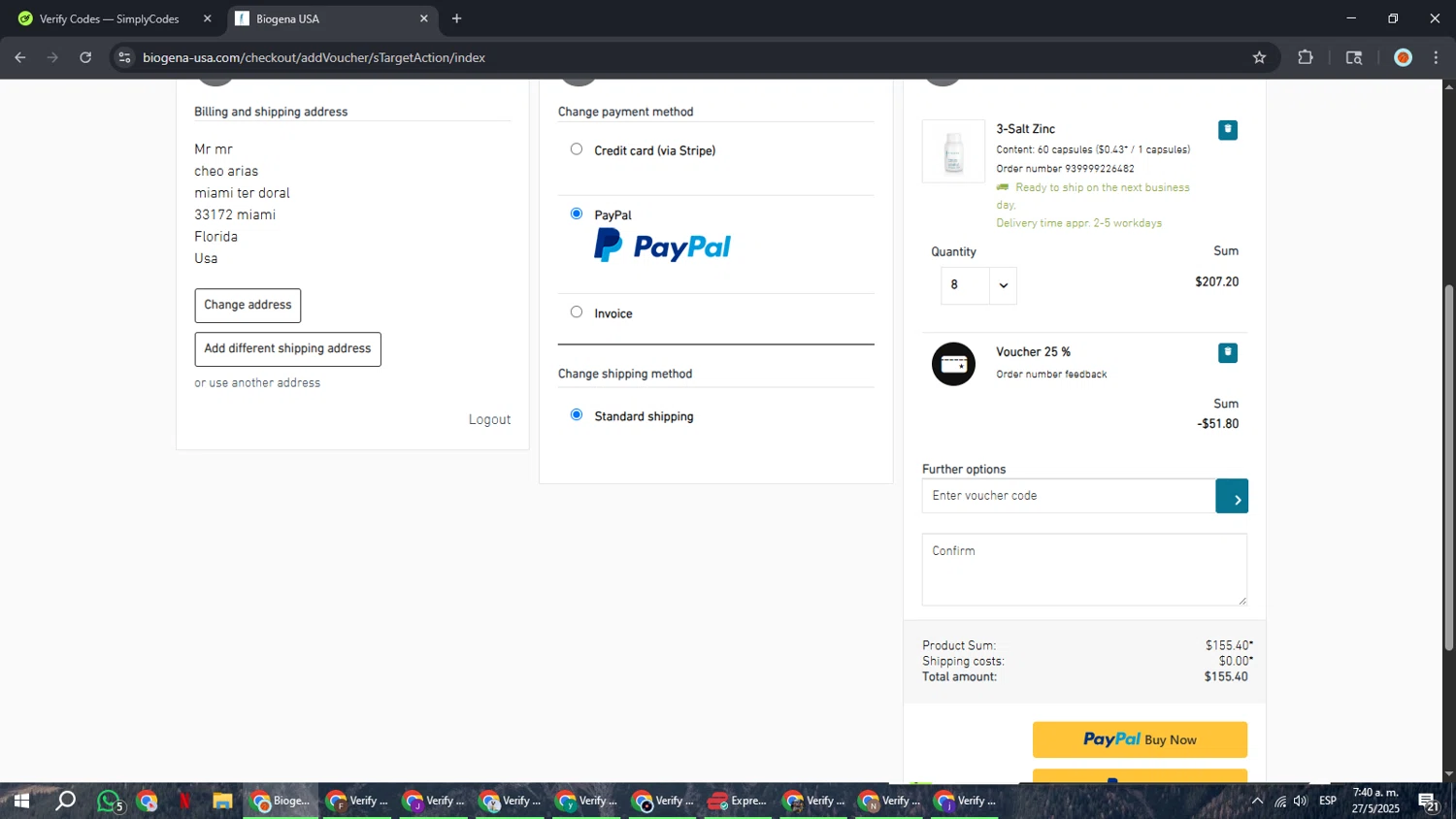Open the media control icon in the toolbar
This screenshot has width=1456, height=819.
[x=1354, y=57]
